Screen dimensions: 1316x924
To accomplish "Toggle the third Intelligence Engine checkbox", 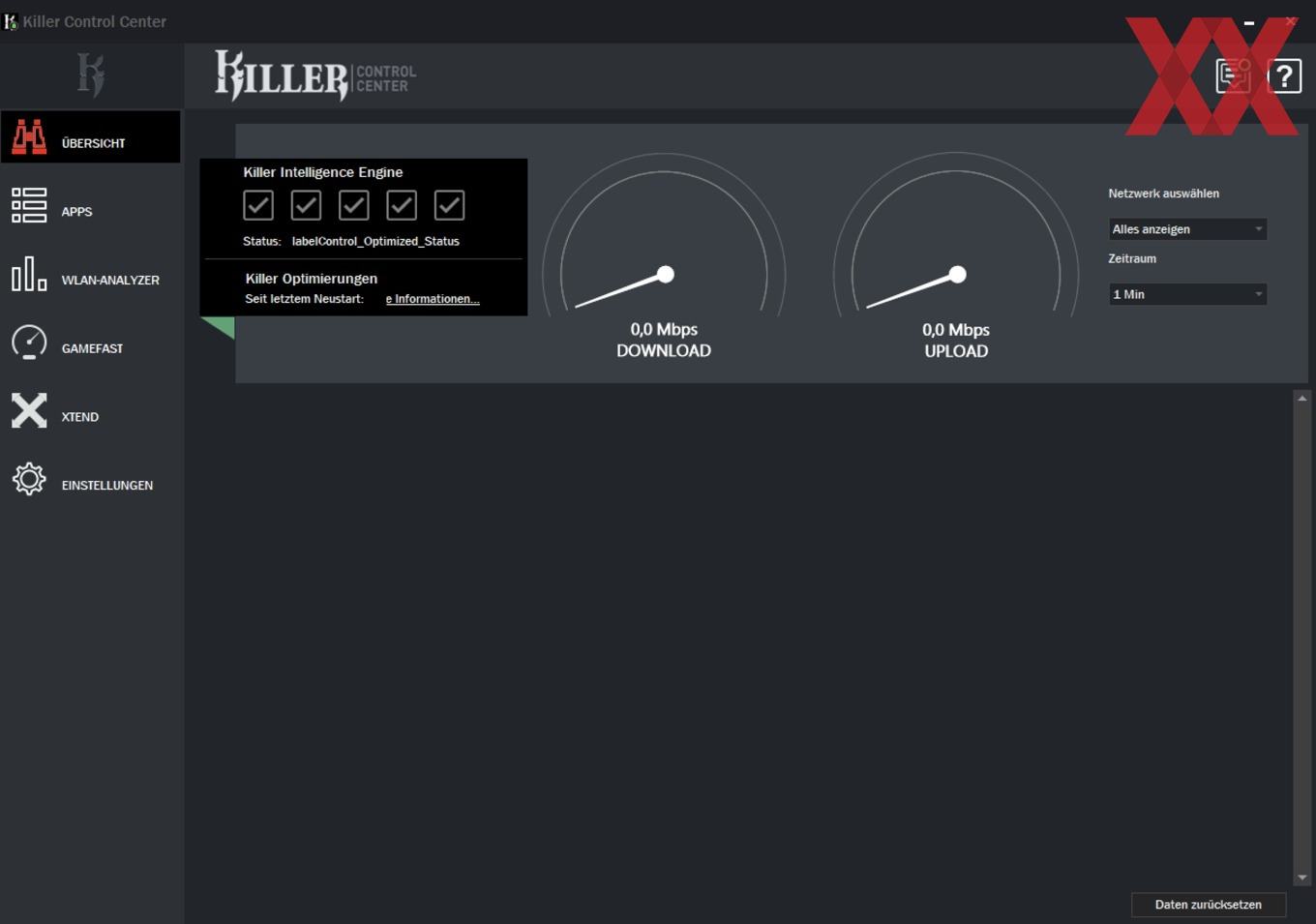I will pos(353,205).
